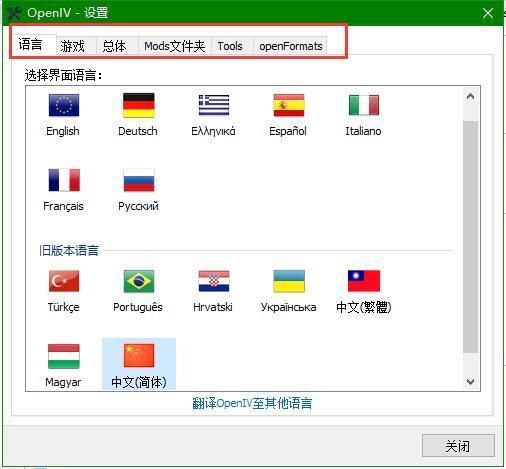Select the Español Spanish flag

pyautogui.click(x=289, y=105)
